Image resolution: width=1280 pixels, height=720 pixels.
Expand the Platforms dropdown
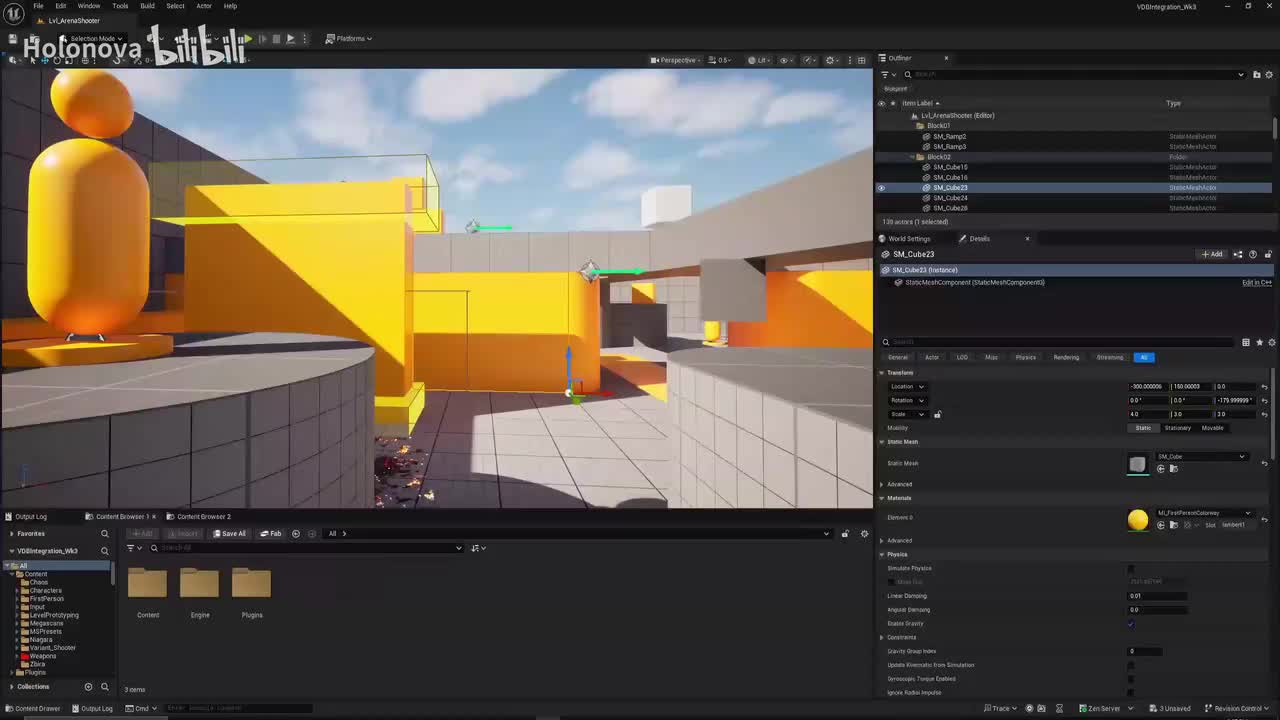[350, 39]
